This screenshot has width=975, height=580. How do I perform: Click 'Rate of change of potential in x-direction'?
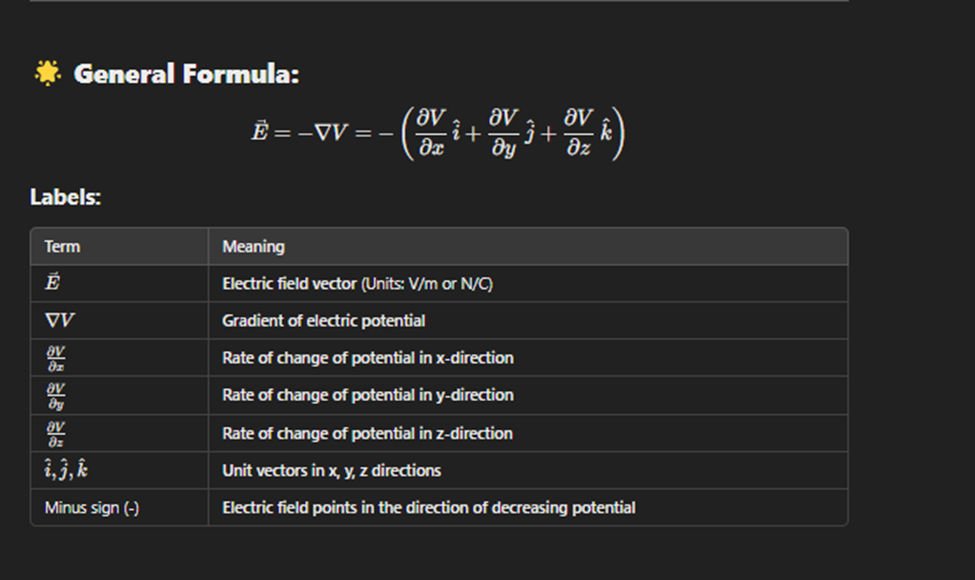(x=368, y=358)
